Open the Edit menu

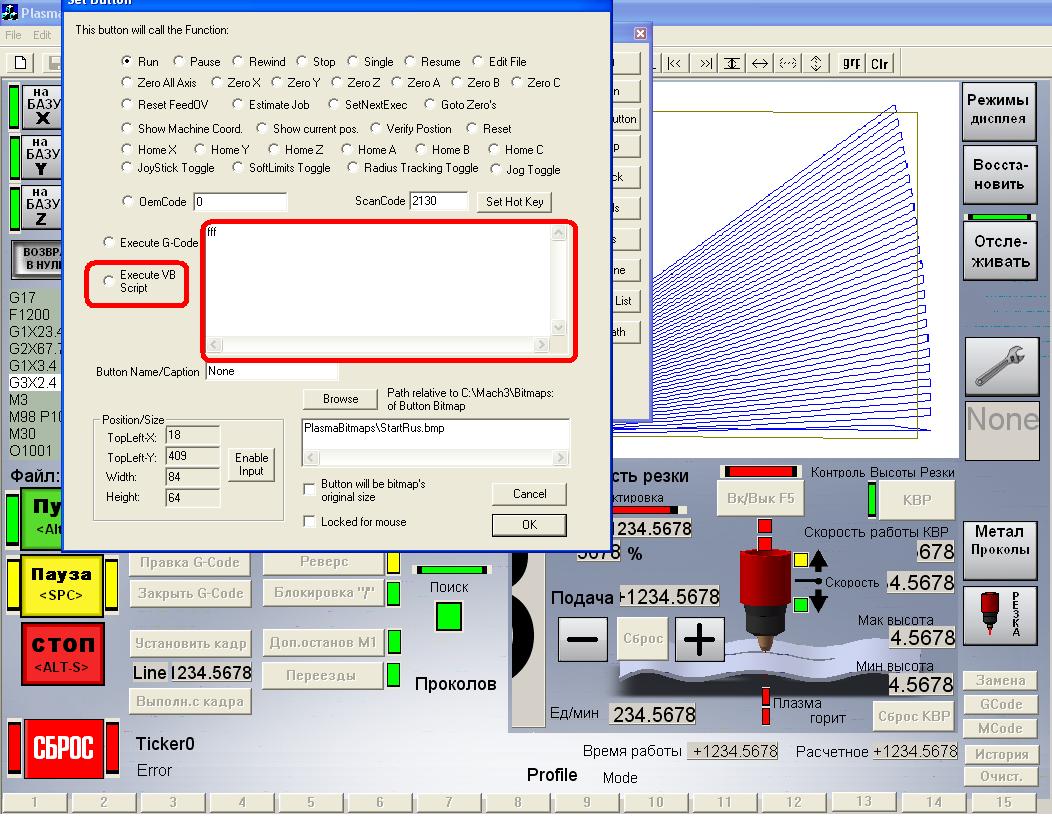coord(42,35)
